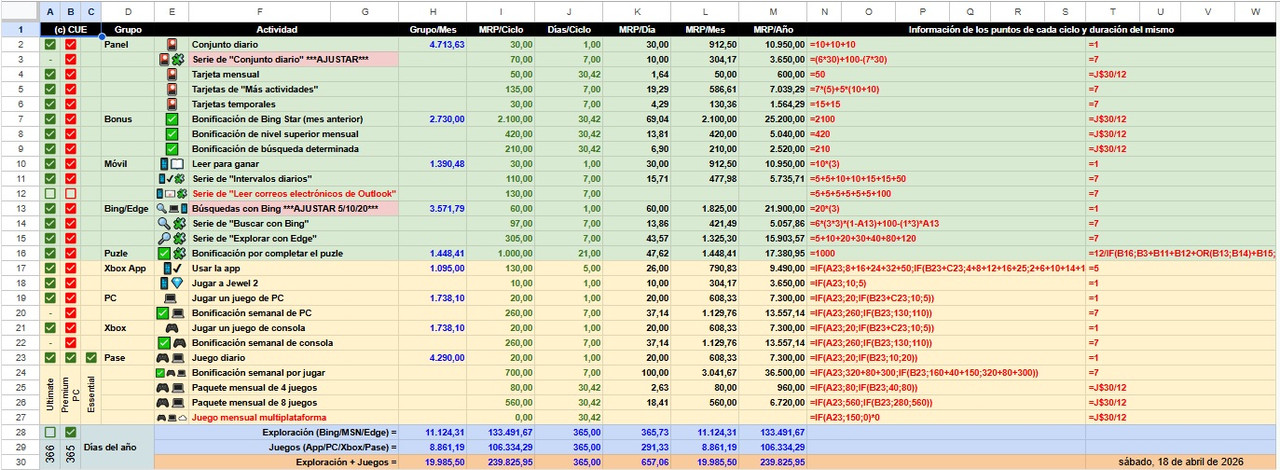This screenshot has height=470, width=1280.
Task: Select the 'Días del año' cell
Action: (x=117, y=447)
